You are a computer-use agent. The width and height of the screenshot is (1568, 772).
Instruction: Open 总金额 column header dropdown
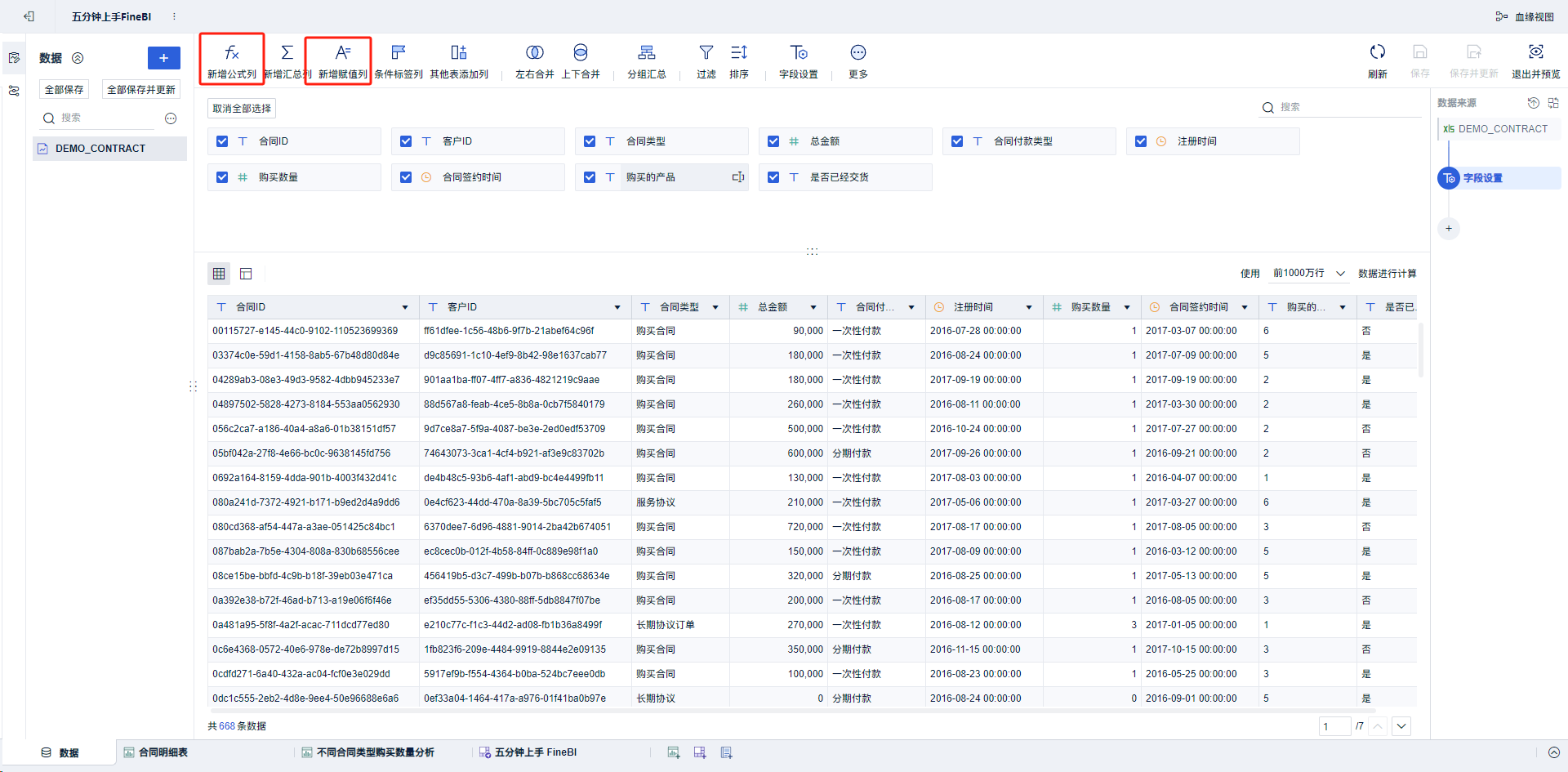tap(813, 307)
